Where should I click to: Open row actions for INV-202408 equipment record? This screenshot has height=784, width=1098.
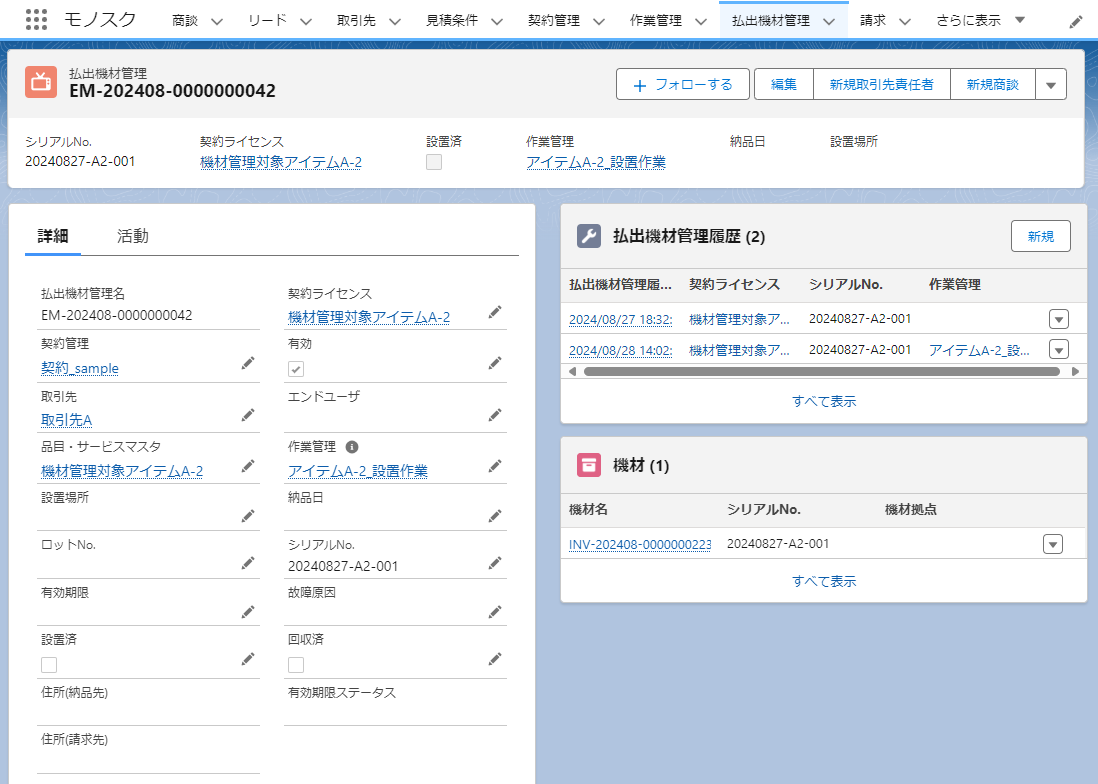coord(1052,544)
